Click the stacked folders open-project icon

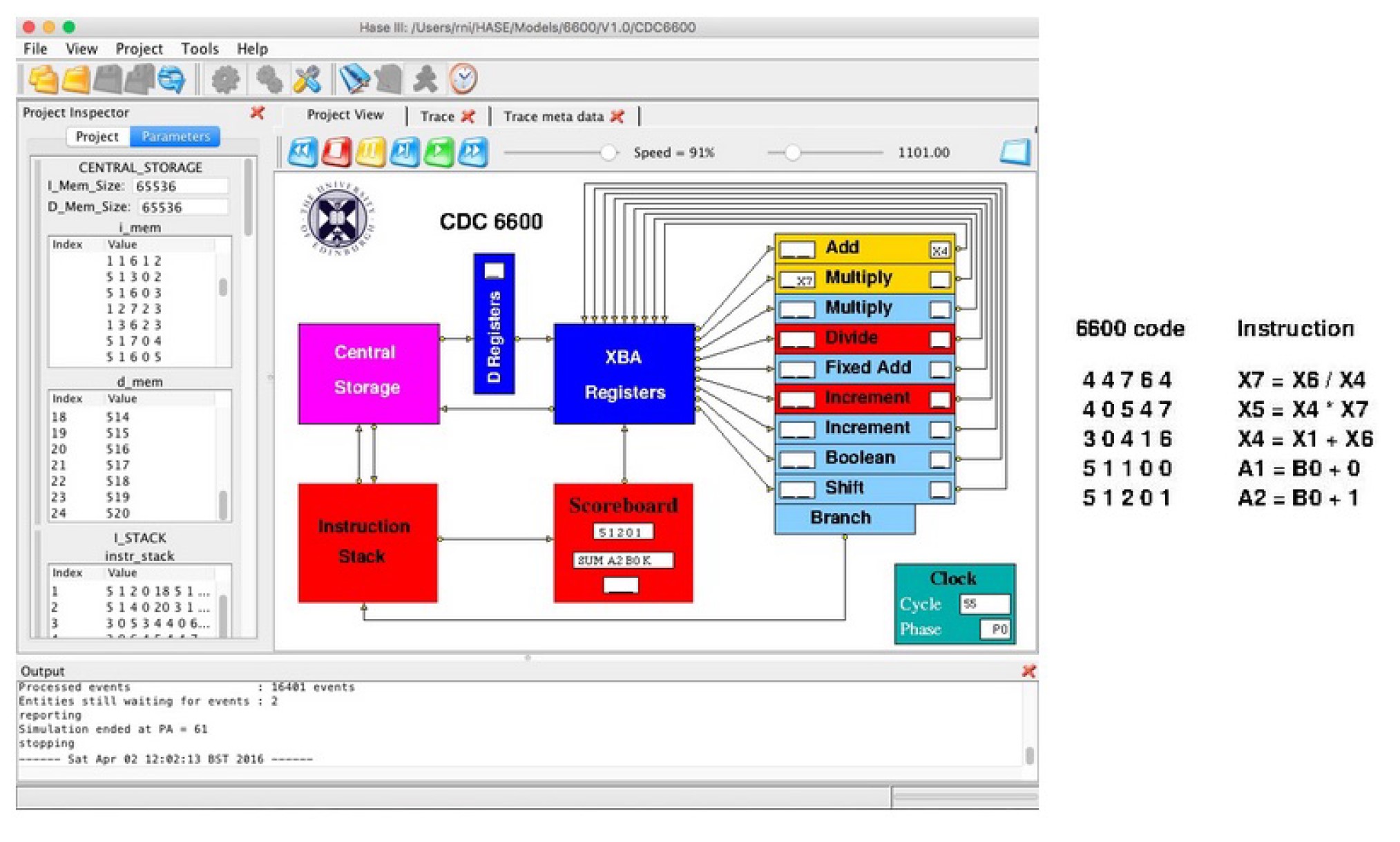tap(43, 79)
